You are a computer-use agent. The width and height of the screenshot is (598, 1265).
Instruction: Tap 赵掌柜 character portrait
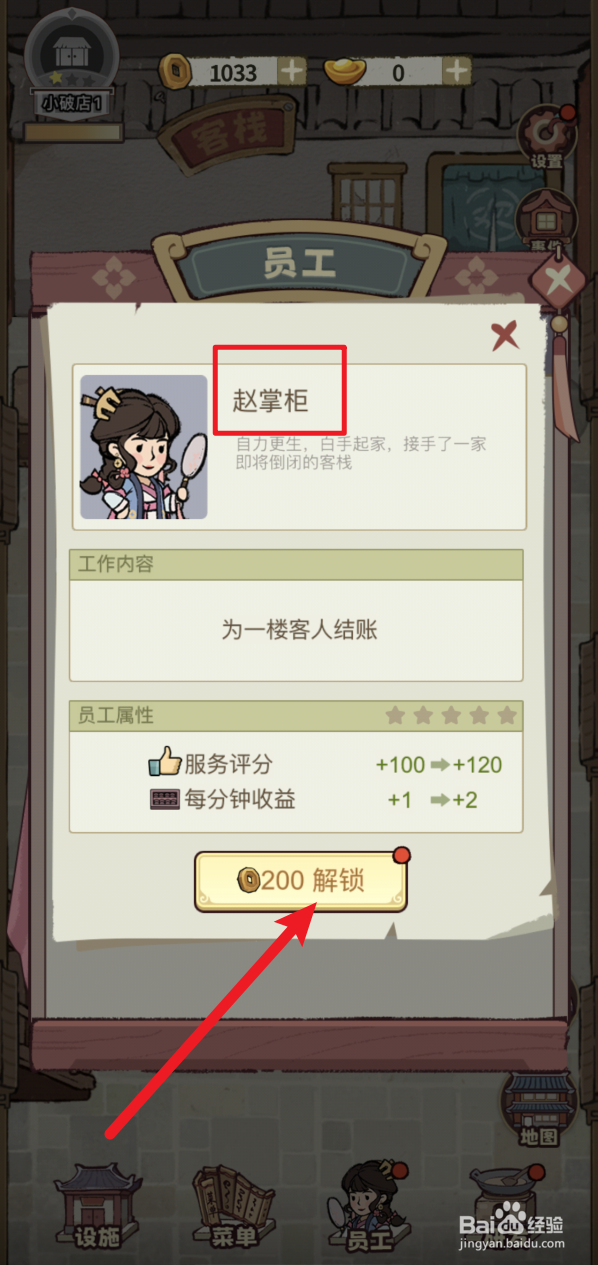point(144,447)
